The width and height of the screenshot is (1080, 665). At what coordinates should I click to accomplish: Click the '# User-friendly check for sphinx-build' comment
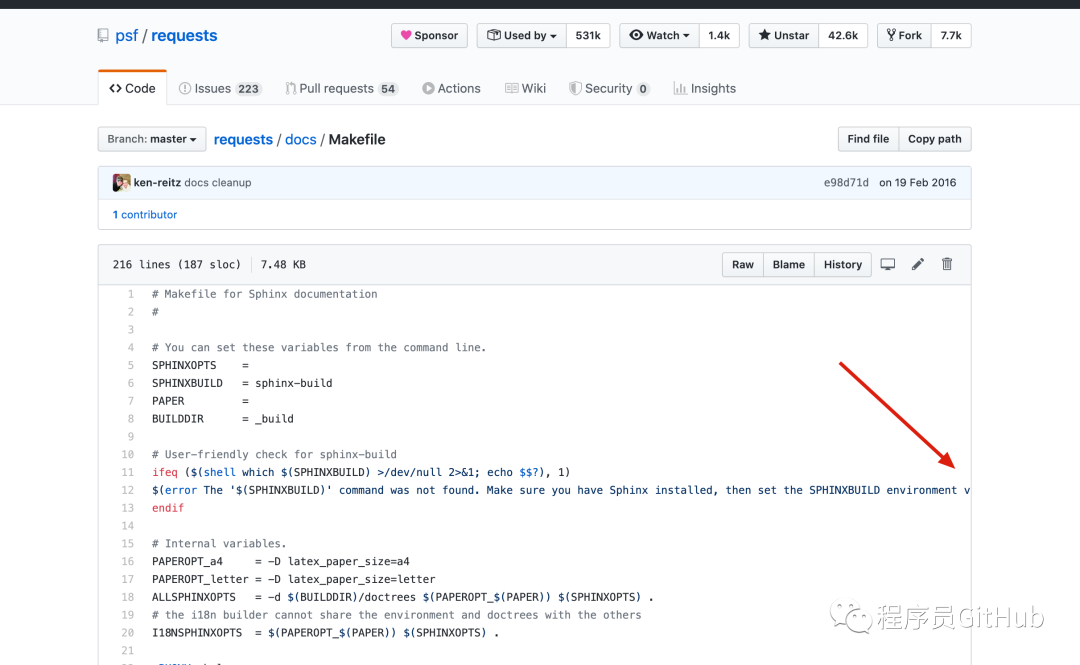(x=274, y=455)
